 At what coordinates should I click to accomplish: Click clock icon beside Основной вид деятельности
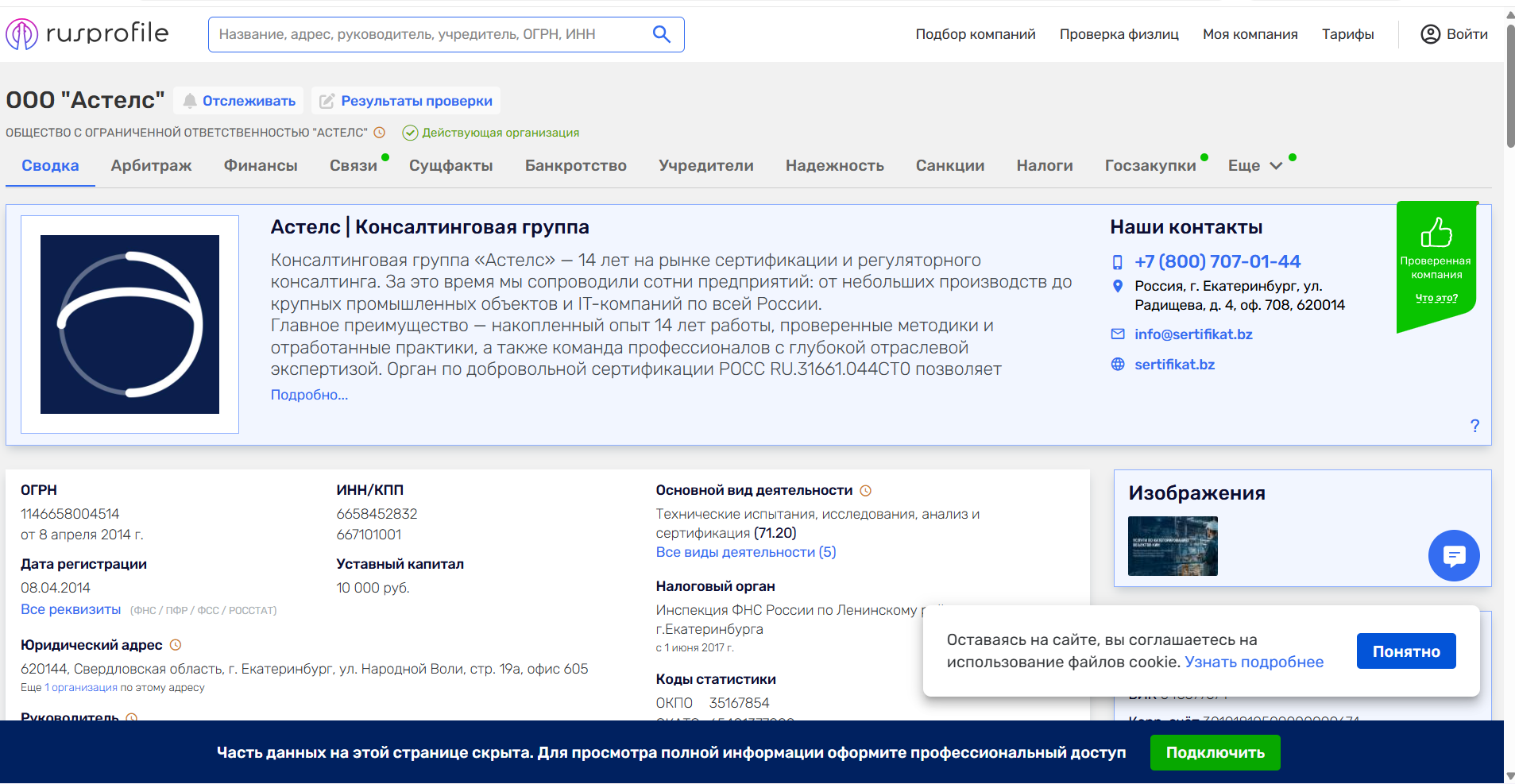coord(866,491)
